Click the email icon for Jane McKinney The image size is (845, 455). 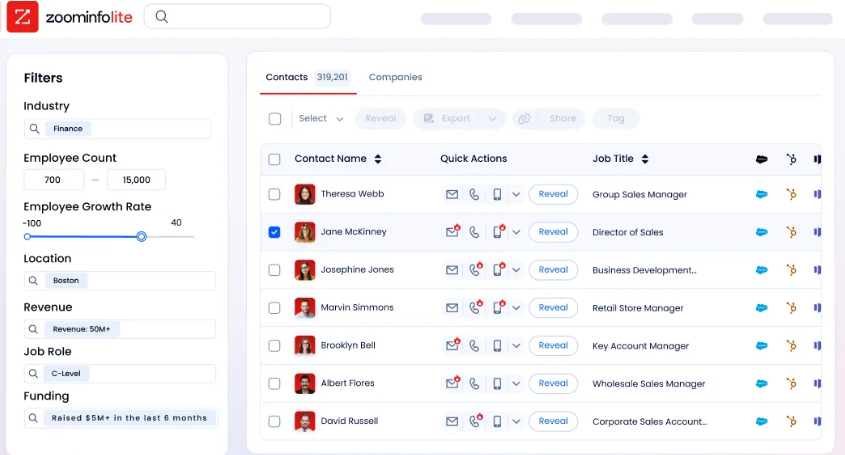pos(452,231)
